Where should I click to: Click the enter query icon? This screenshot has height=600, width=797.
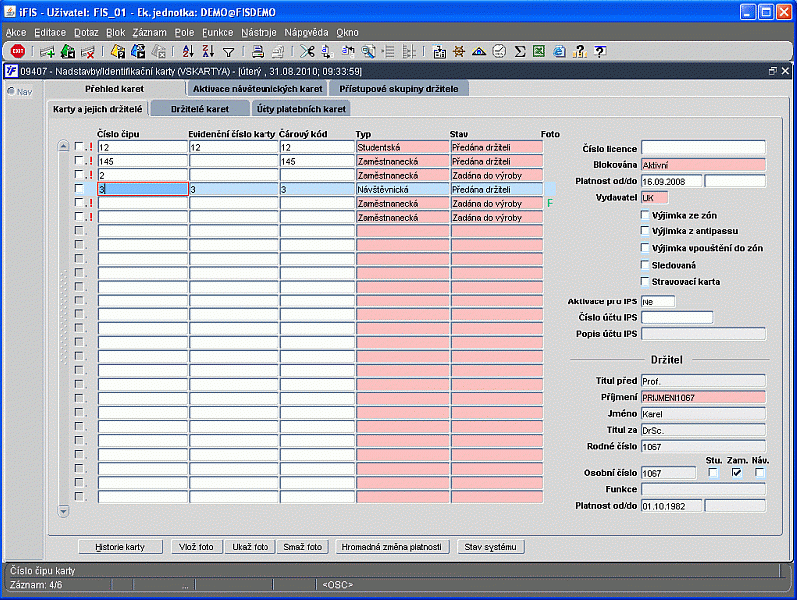118,51
